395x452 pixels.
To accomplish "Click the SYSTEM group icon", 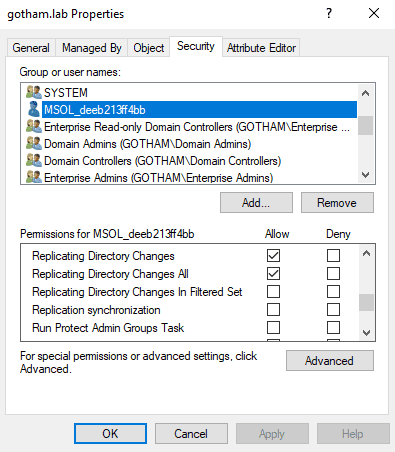I will click(x=34, y=92).
